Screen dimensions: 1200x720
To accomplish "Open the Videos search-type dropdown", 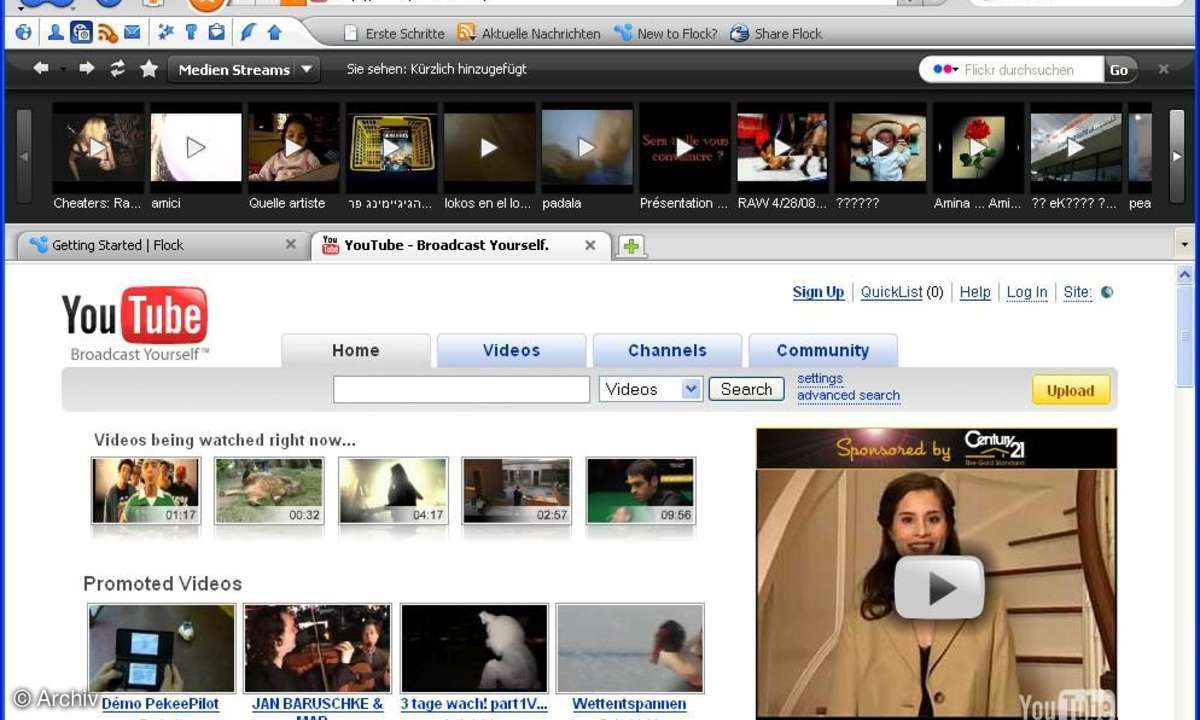I will [651, 390].
